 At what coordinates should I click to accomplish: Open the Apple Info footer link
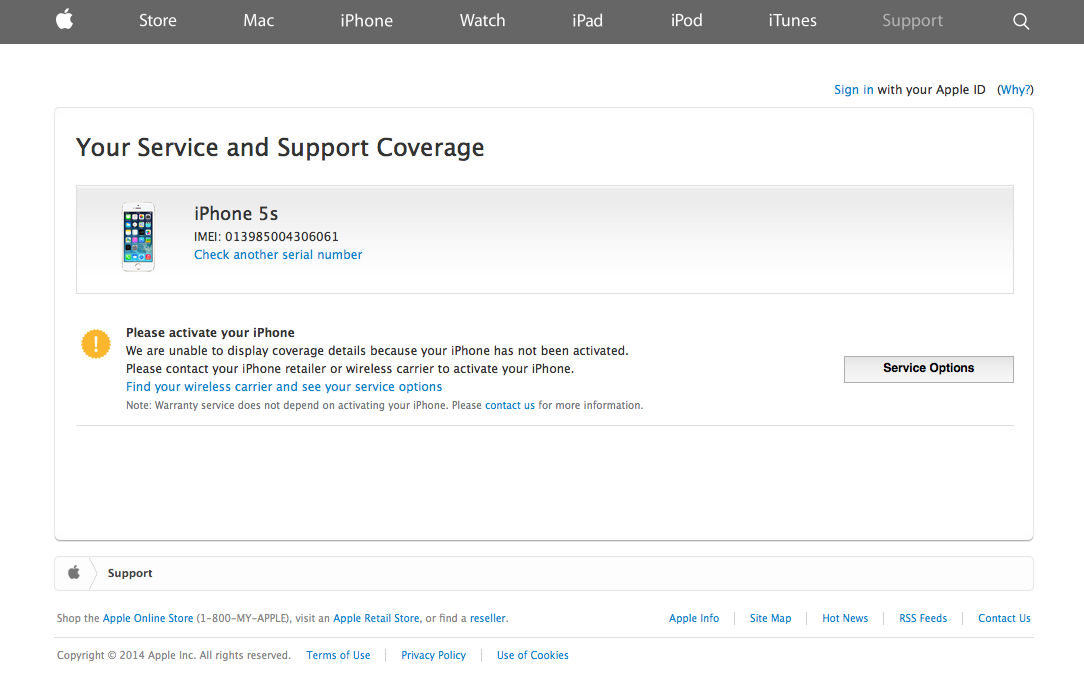tap(694, 618)
